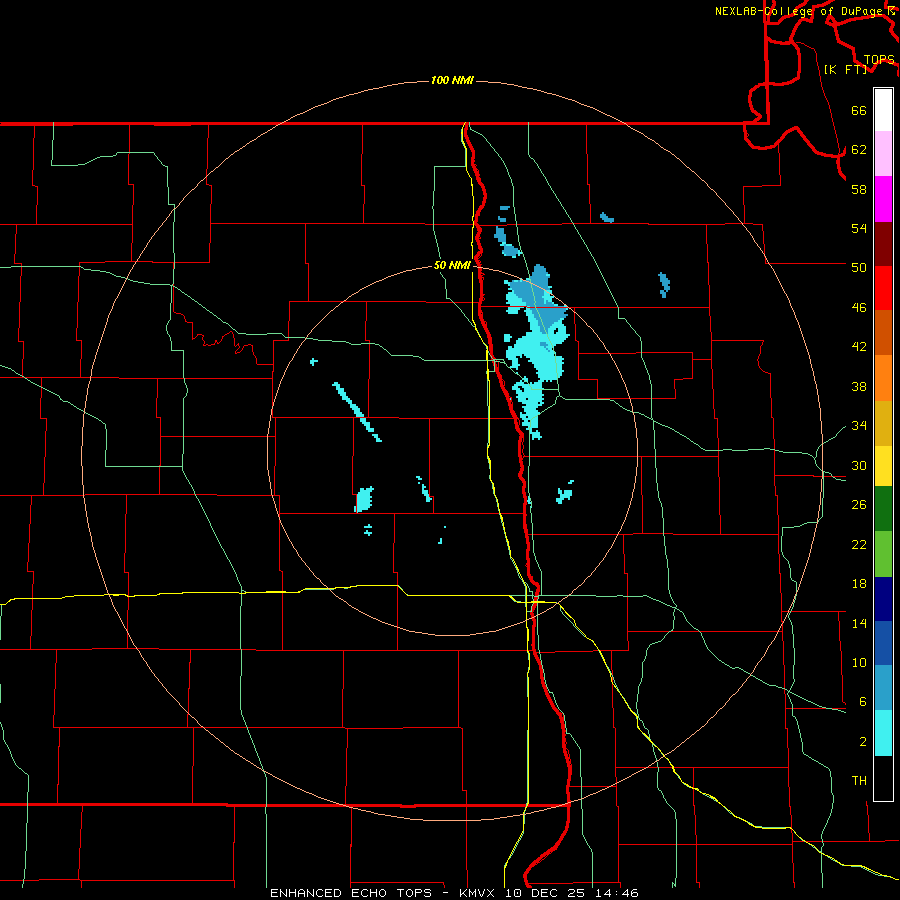Click the magenta legend swatch
900x900 pixels.
[883, 199]
